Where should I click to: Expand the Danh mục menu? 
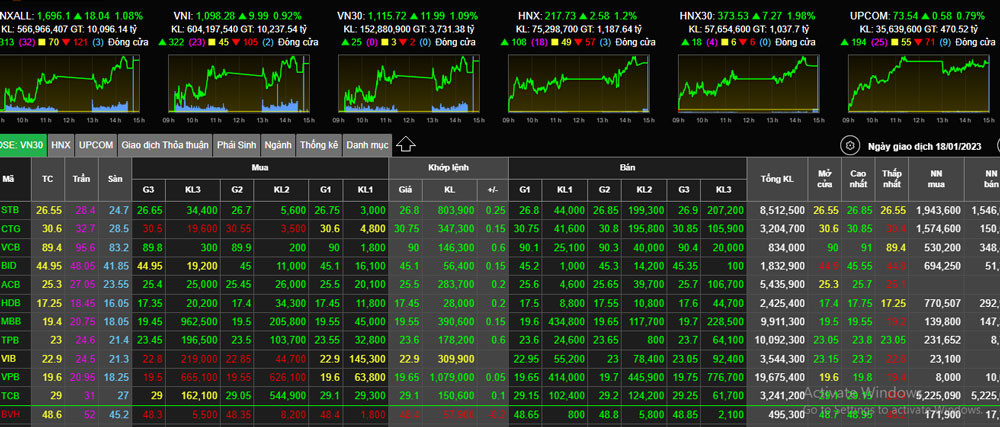(366, 145)
